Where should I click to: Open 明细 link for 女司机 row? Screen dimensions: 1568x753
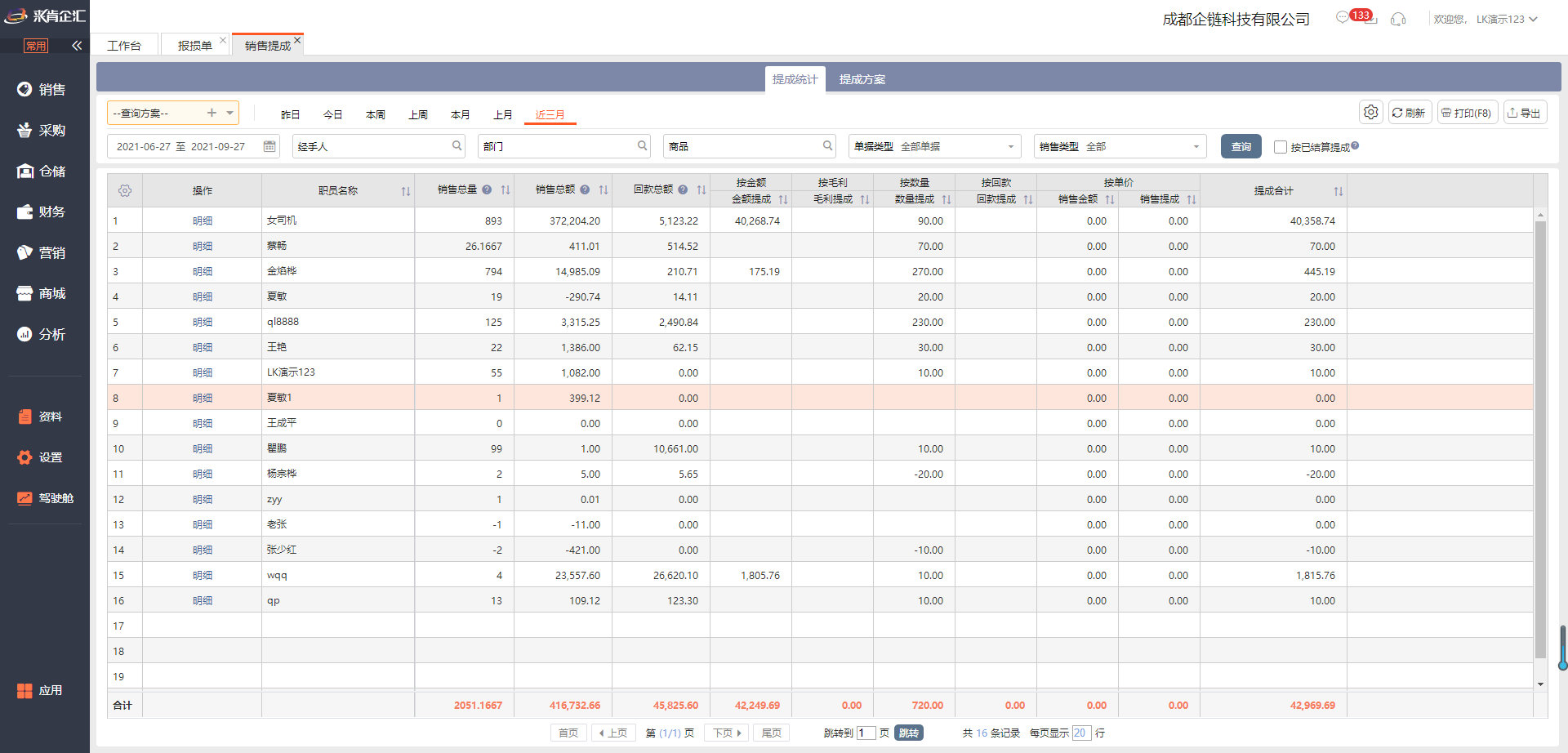click(x=203, y=221)
